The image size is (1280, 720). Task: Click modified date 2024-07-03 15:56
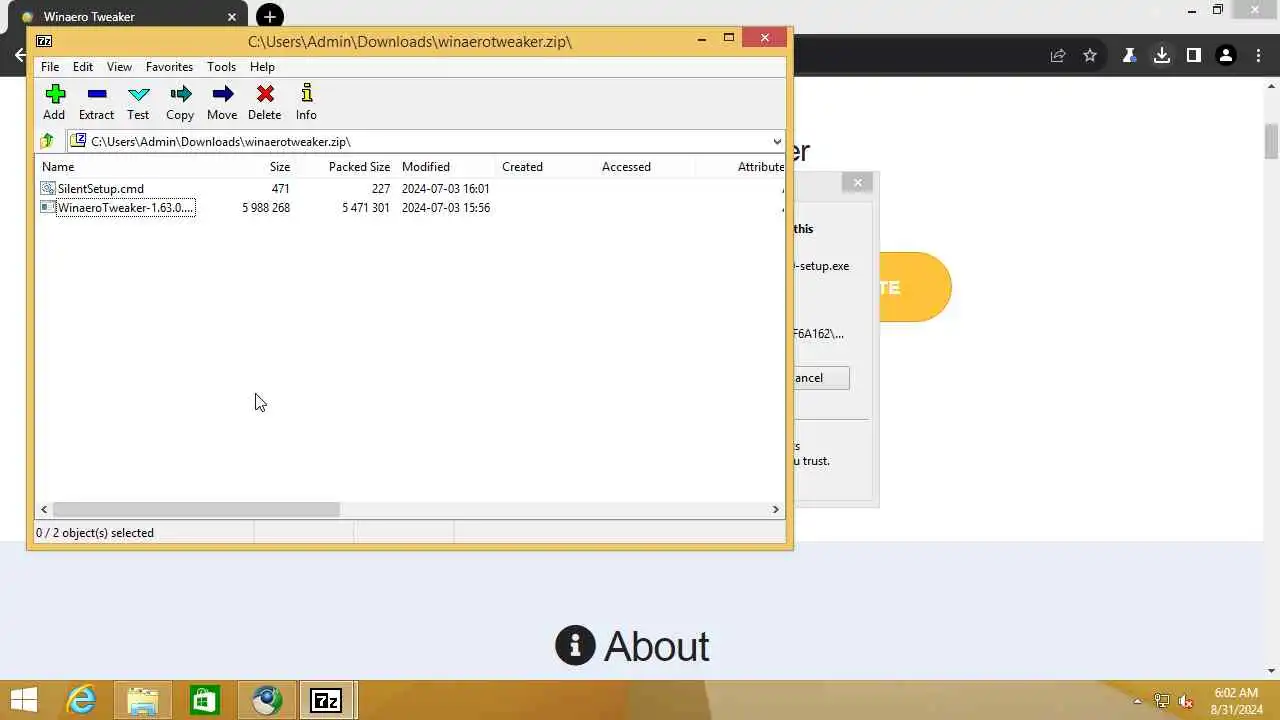coord(446,208)
